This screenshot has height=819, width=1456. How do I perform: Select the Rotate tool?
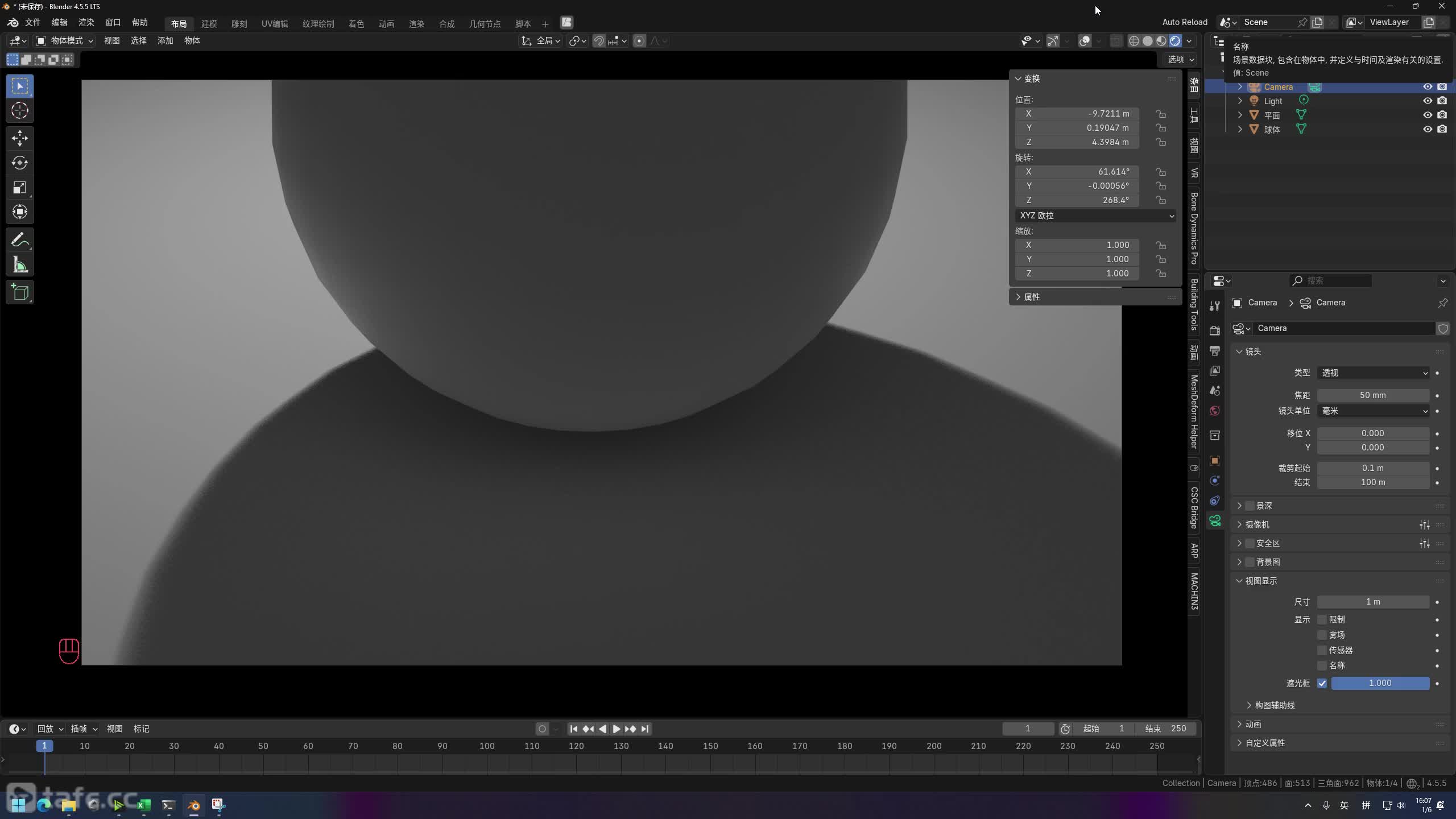click(20, 163)
